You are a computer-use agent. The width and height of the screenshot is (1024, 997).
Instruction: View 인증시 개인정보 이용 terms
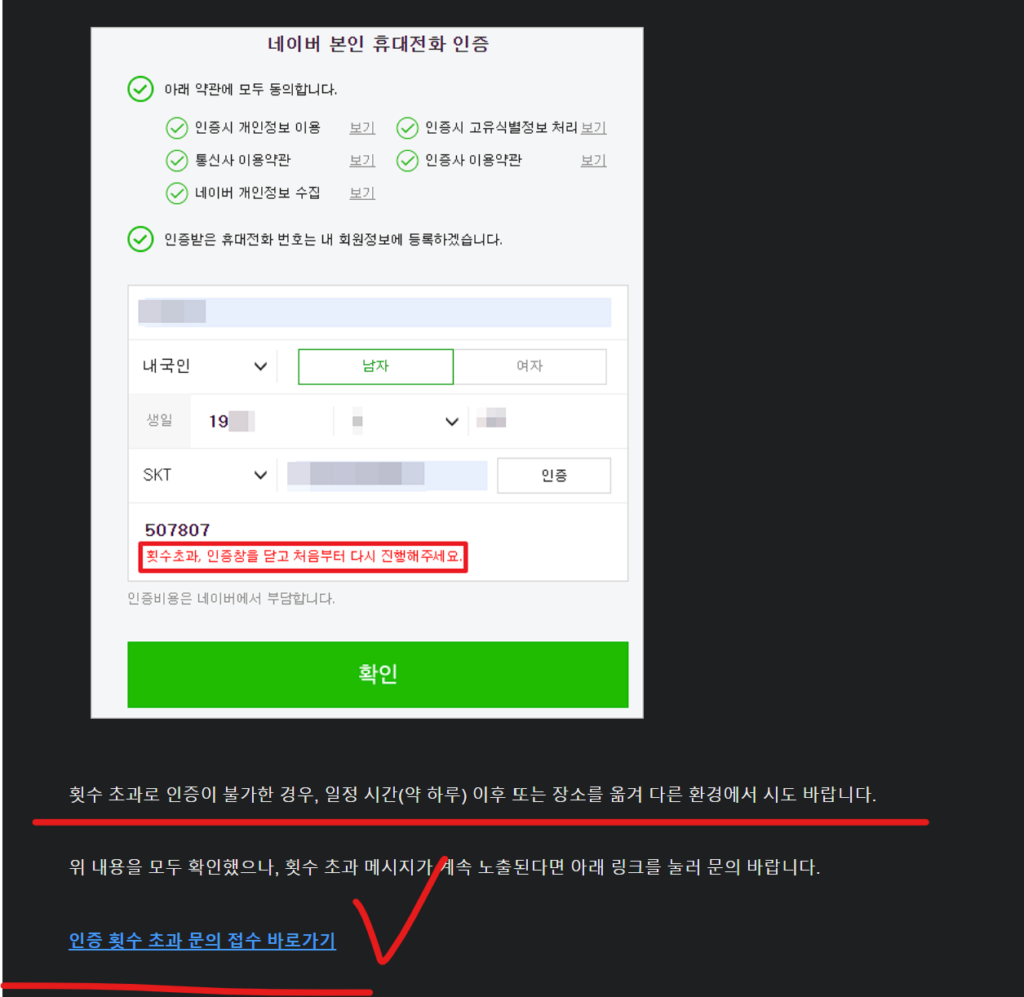click(362, 128)
